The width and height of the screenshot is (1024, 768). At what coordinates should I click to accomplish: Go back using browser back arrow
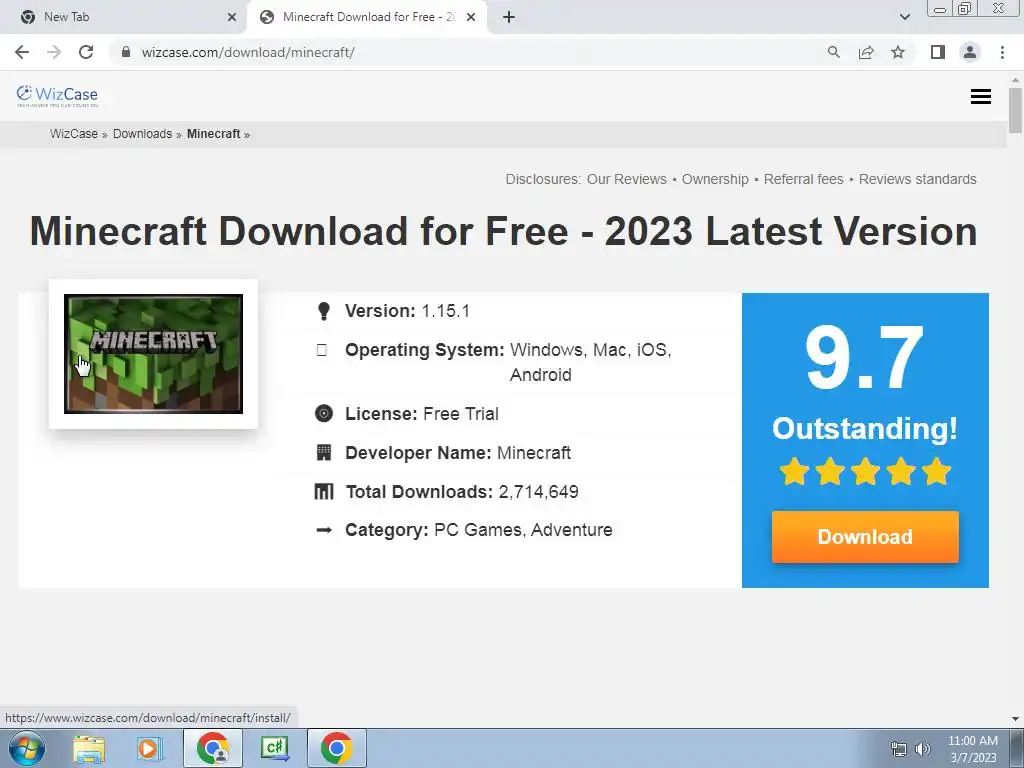coord(22,52)
